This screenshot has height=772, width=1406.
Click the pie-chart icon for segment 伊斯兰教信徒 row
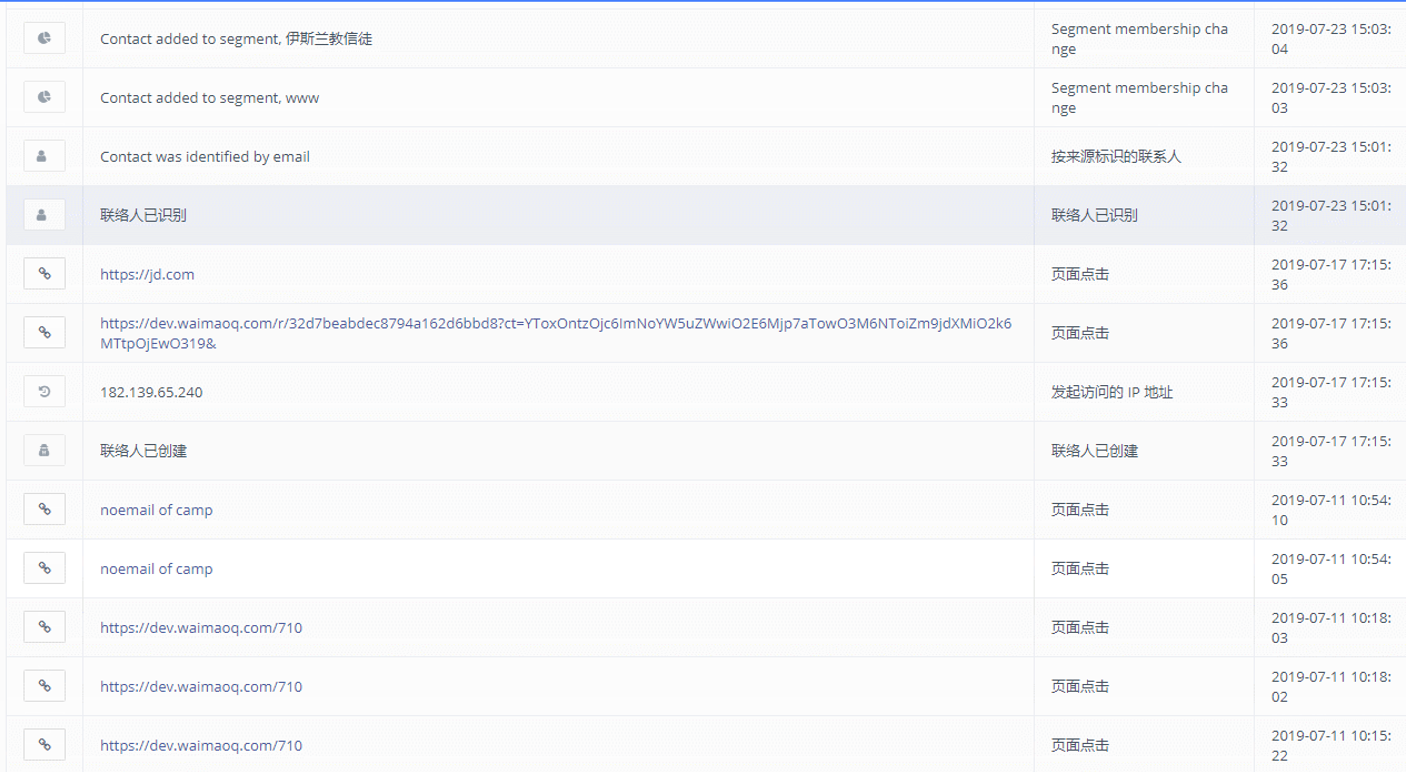coord(44,39)
